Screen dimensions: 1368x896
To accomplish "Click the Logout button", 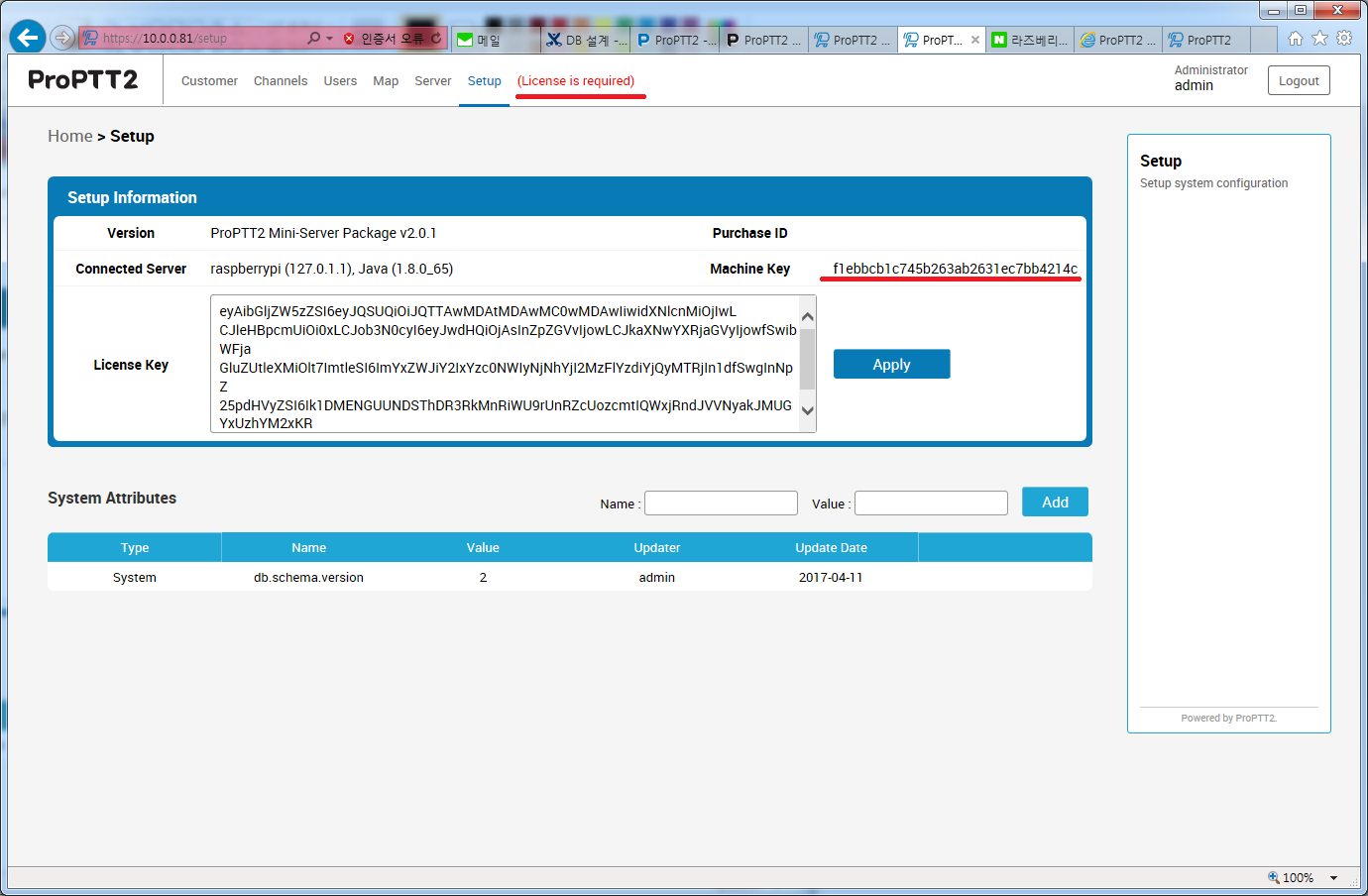I will [x=1299, y=81].
